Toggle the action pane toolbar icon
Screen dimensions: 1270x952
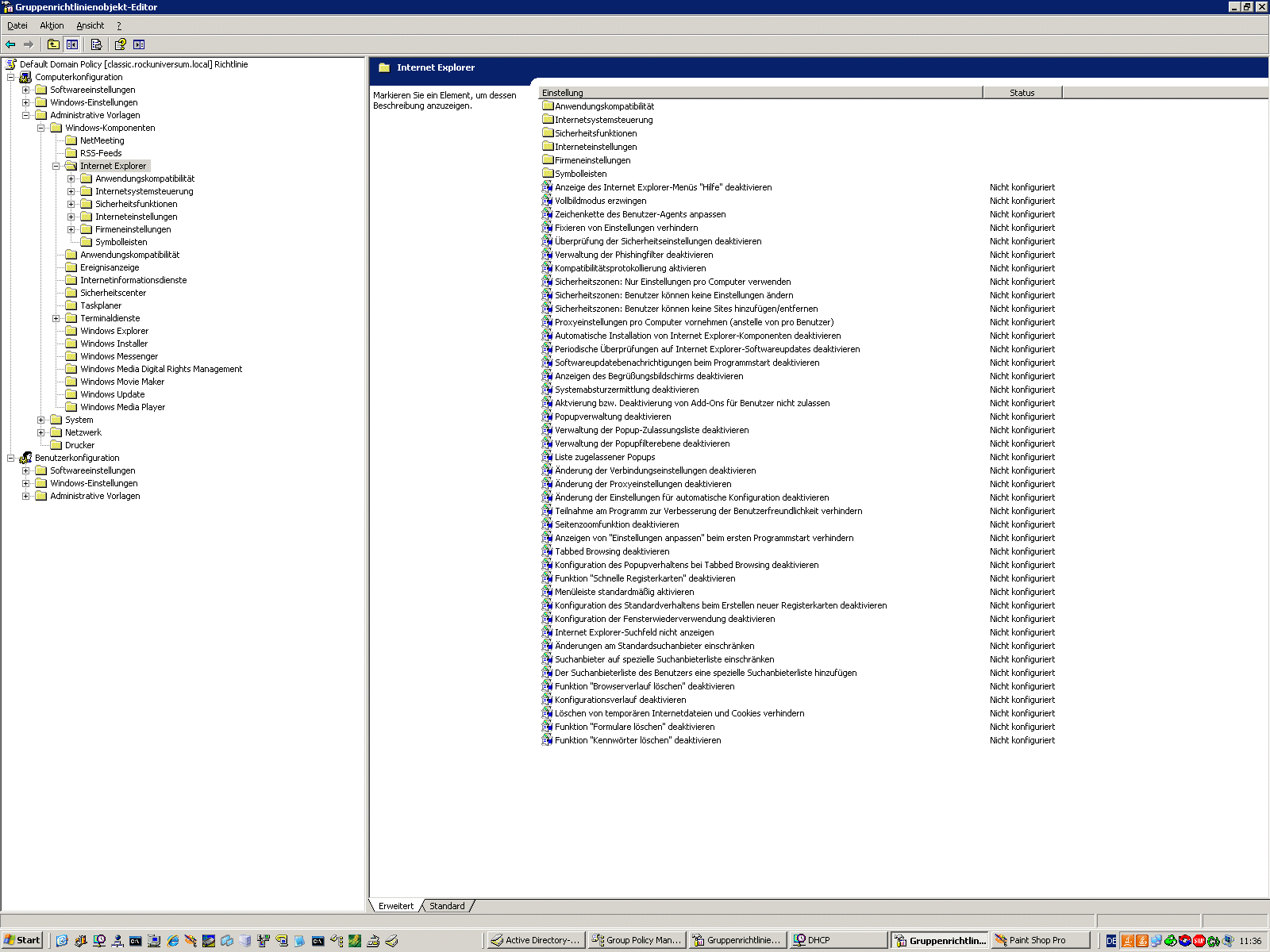[139, 44]
